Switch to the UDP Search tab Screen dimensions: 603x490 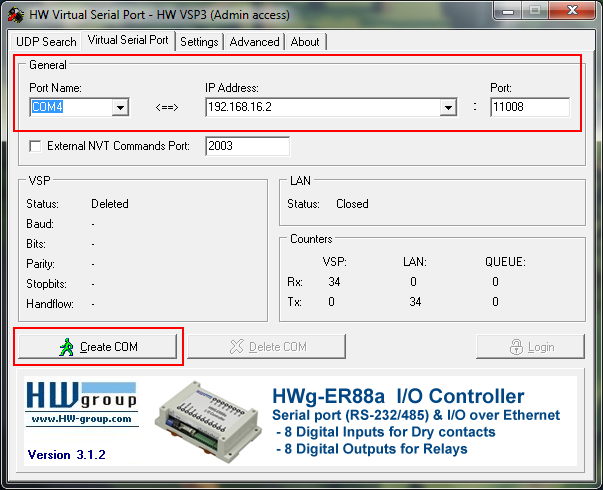click(46, 42)
